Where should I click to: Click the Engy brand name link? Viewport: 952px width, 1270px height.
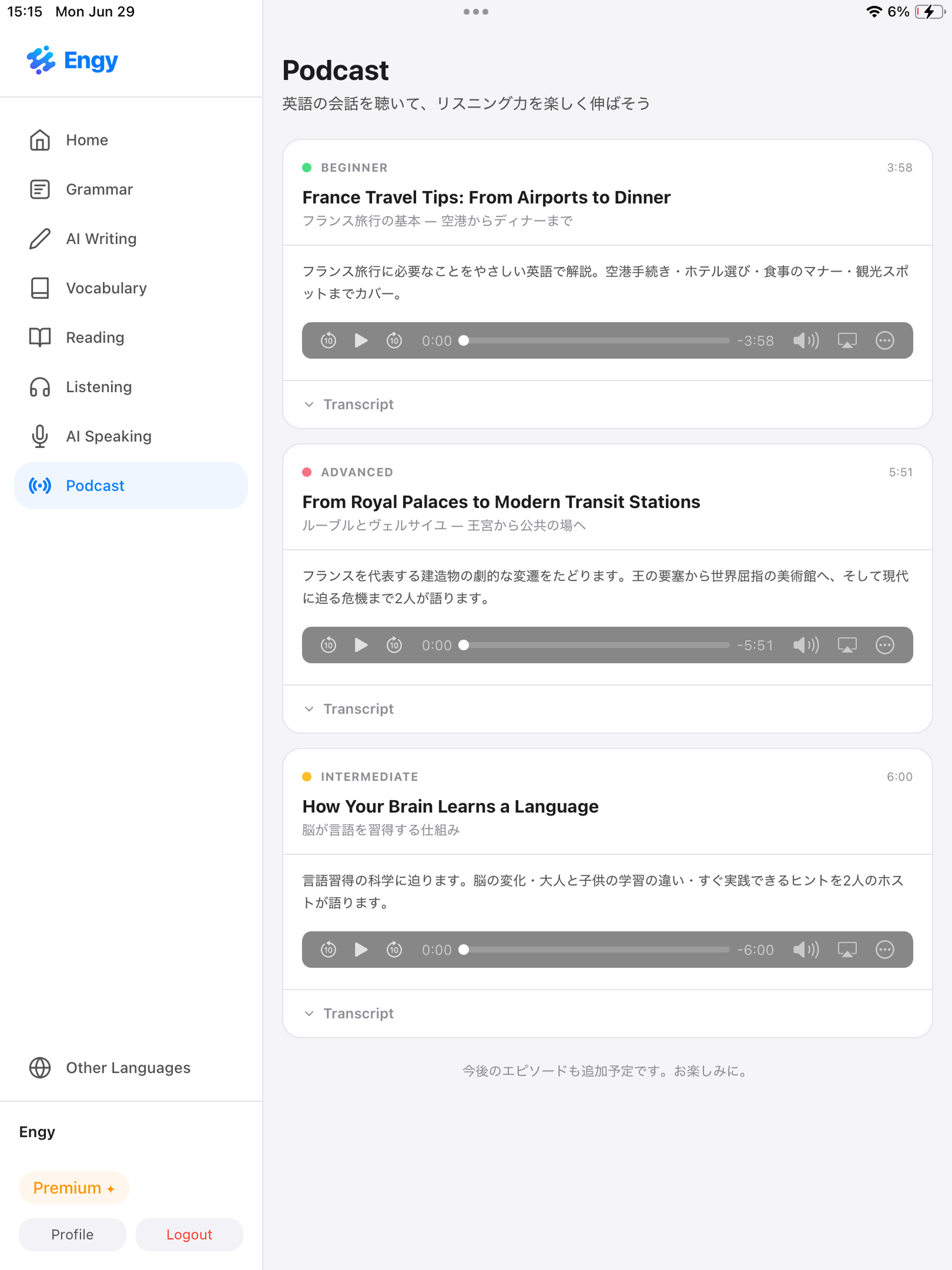click(x=91, y=60)
